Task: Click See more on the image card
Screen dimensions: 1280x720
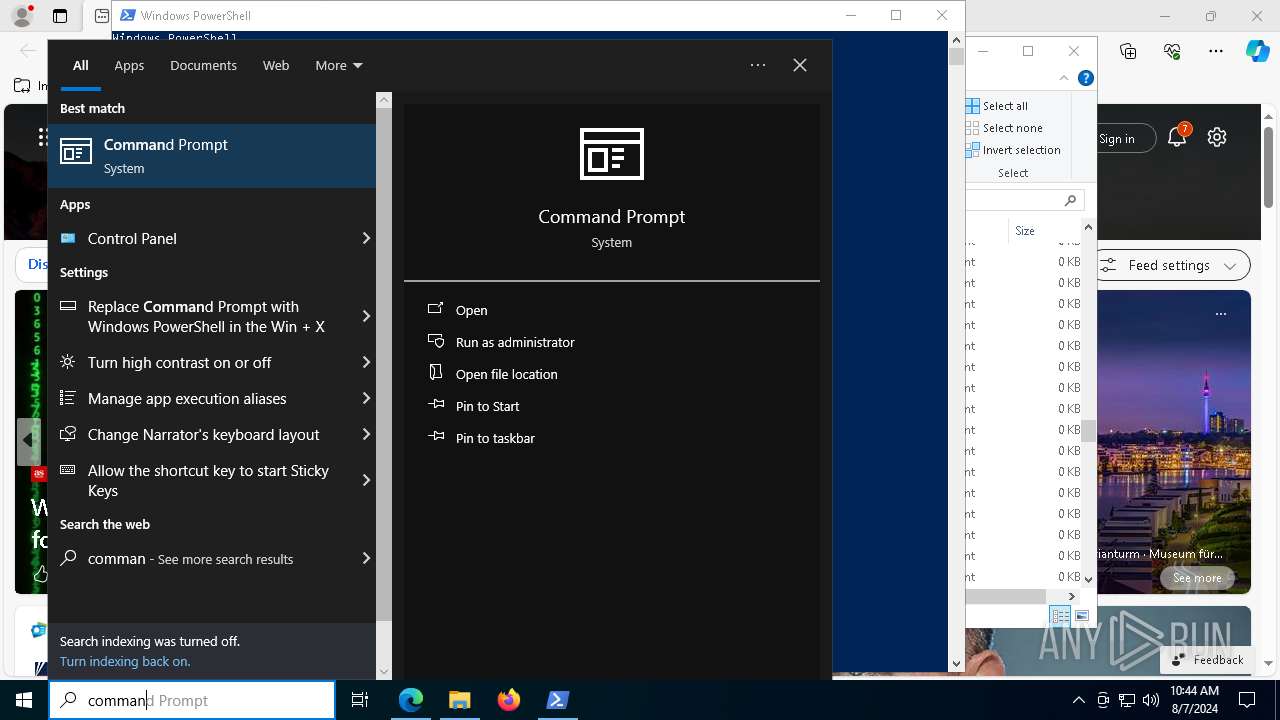Action: tap(1197, 578)
